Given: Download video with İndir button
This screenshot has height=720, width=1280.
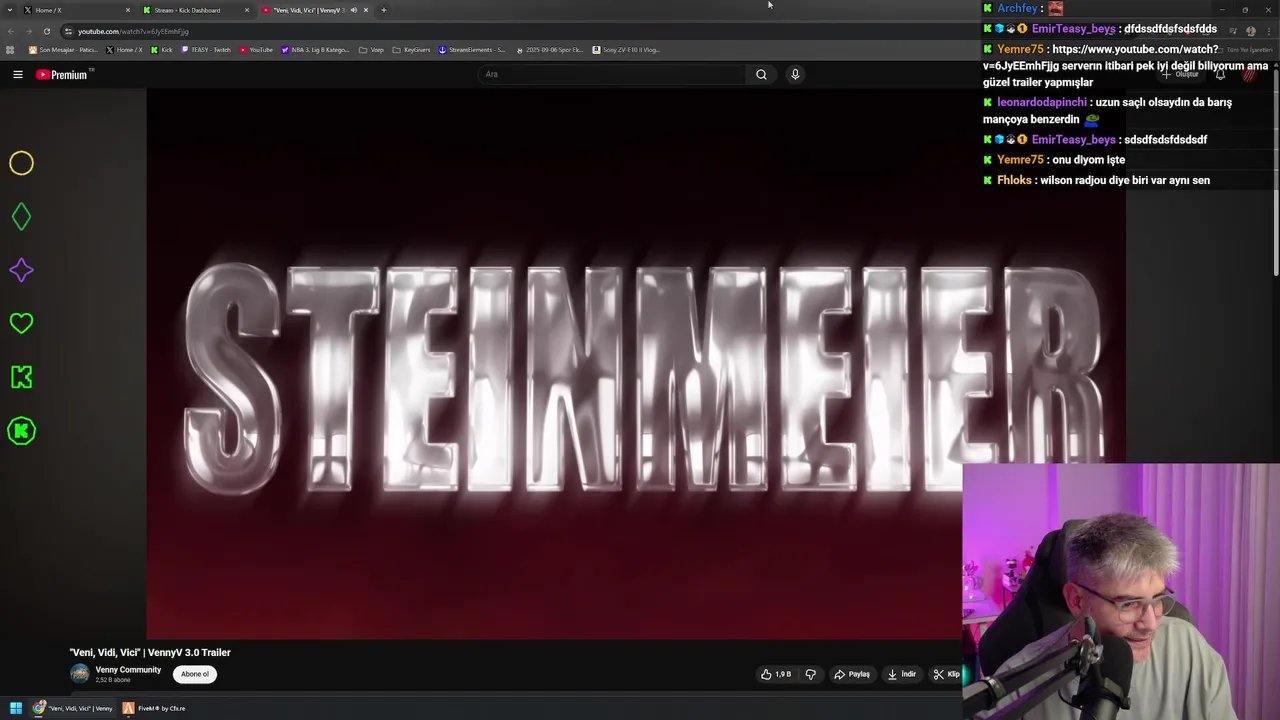Looking at the screenshot, I should [902, 674].
